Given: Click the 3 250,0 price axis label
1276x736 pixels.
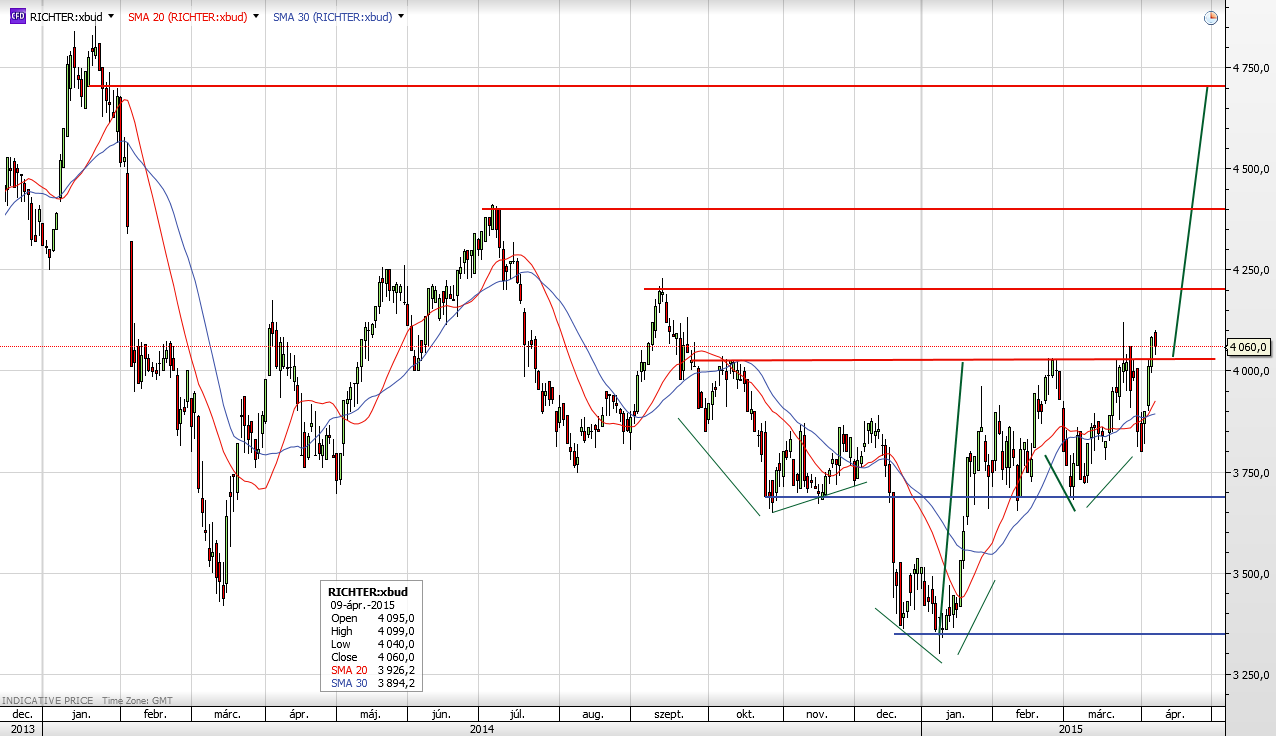Looking at the screenshot, I should click(1252, 675).
